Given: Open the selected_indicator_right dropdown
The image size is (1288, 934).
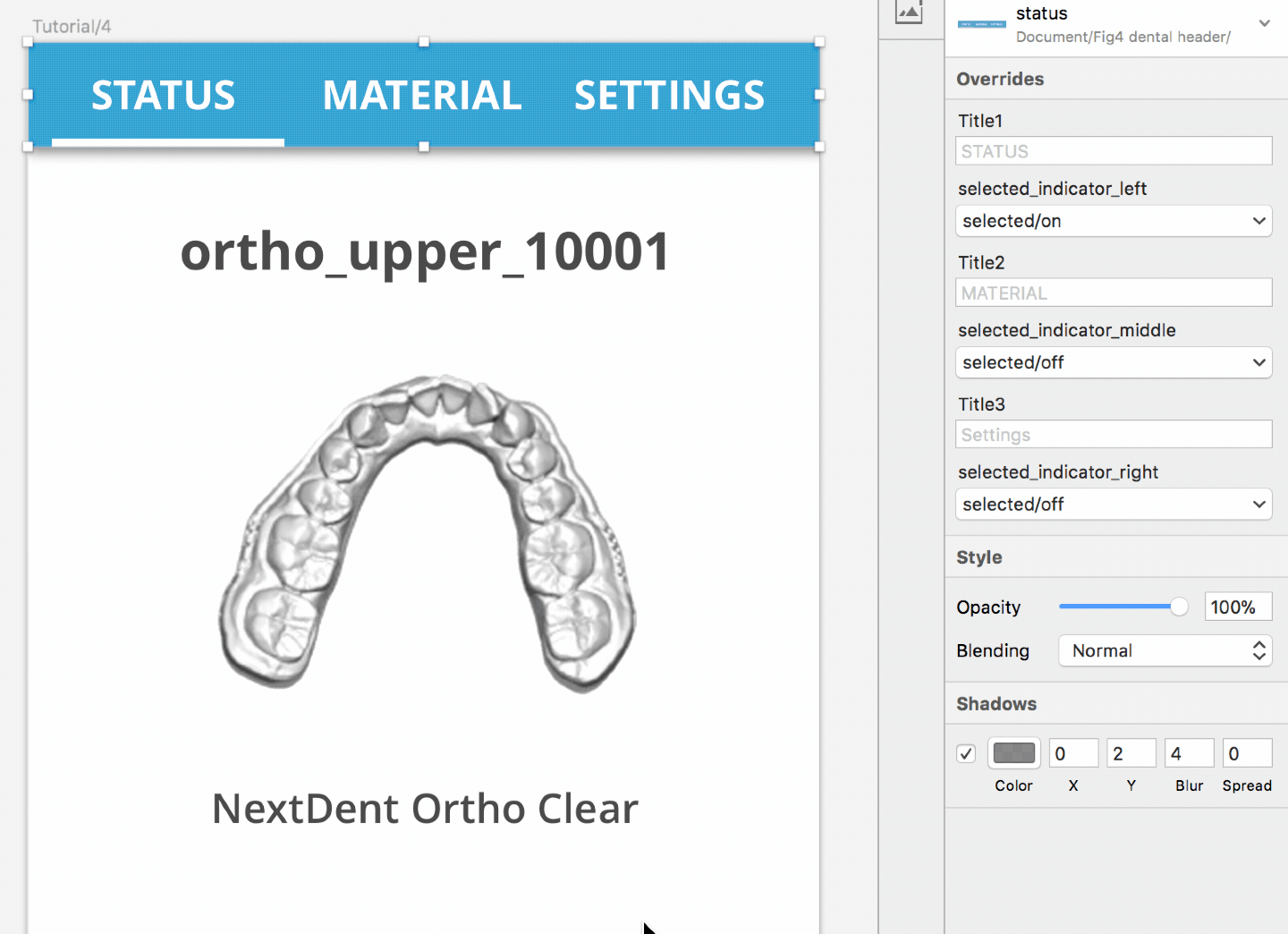Looking at the screenshot, I should click(1114, 505).
